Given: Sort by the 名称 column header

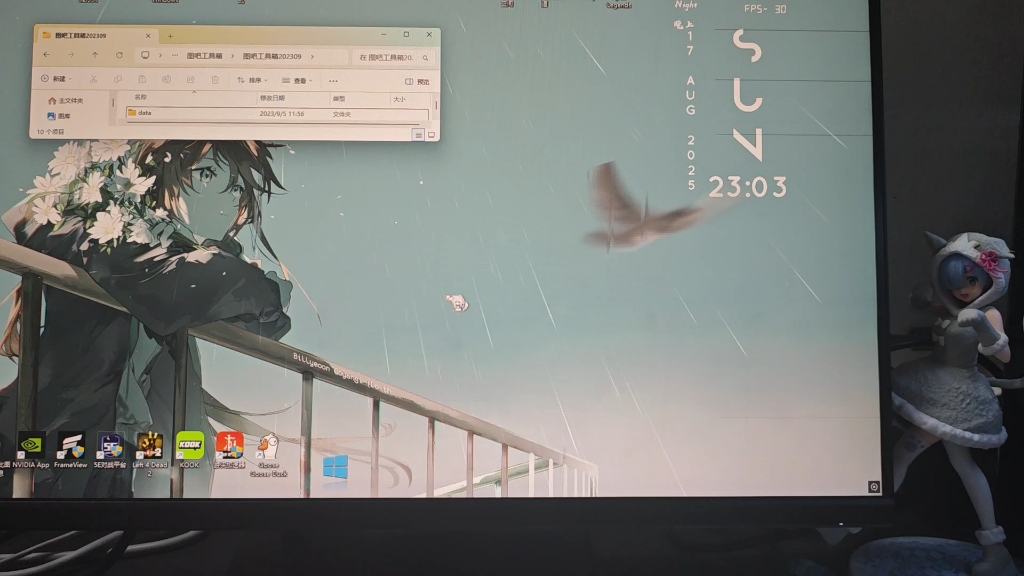Looking at the screenshot, I should click(140, 97).
